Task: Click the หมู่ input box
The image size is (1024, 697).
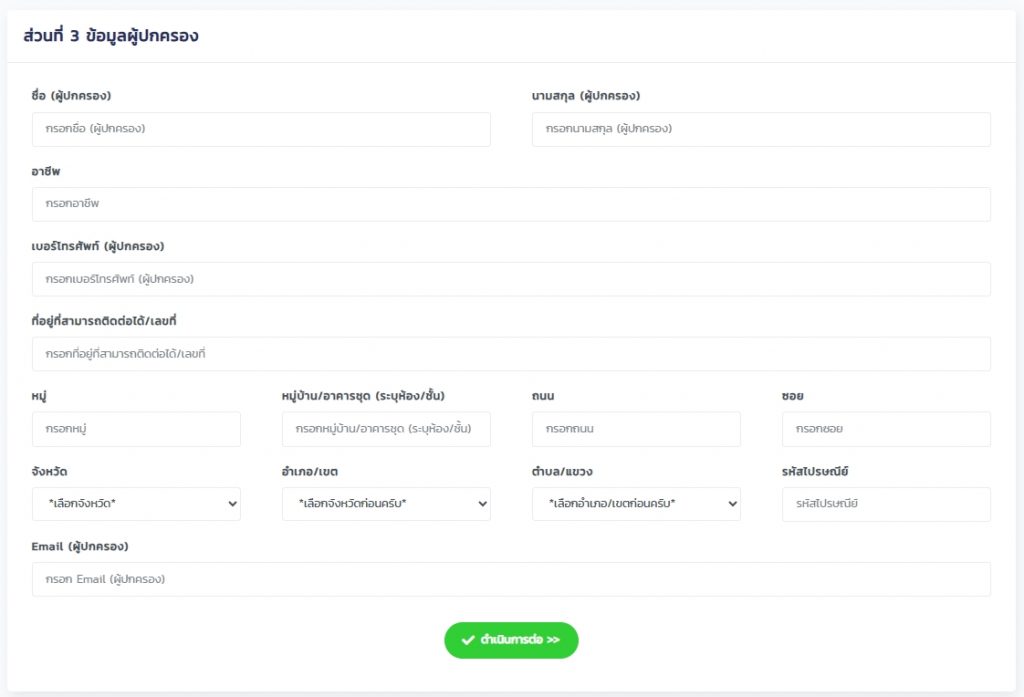Action: pos(136,429)
